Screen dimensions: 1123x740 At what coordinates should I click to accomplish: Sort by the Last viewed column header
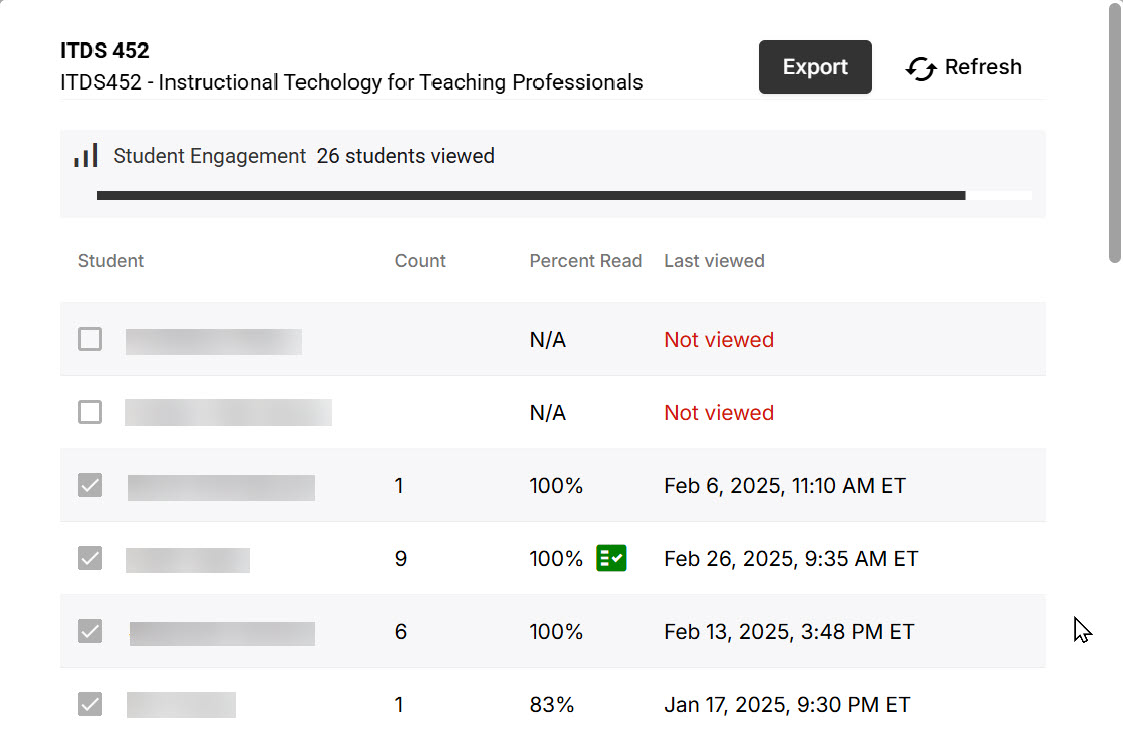[x=714, y=260]
